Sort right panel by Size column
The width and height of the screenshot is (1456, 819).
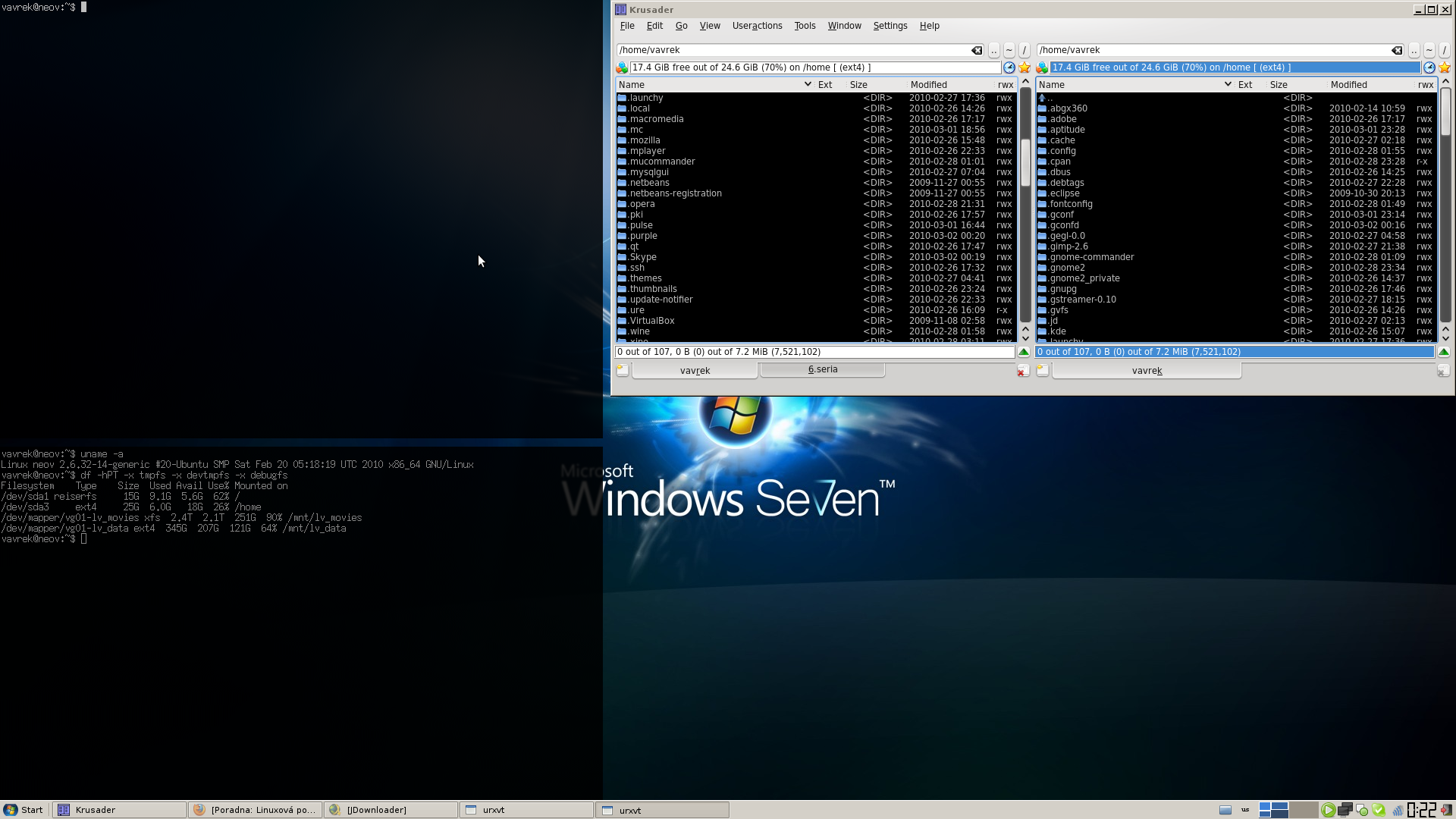(x=1297, y=85)
